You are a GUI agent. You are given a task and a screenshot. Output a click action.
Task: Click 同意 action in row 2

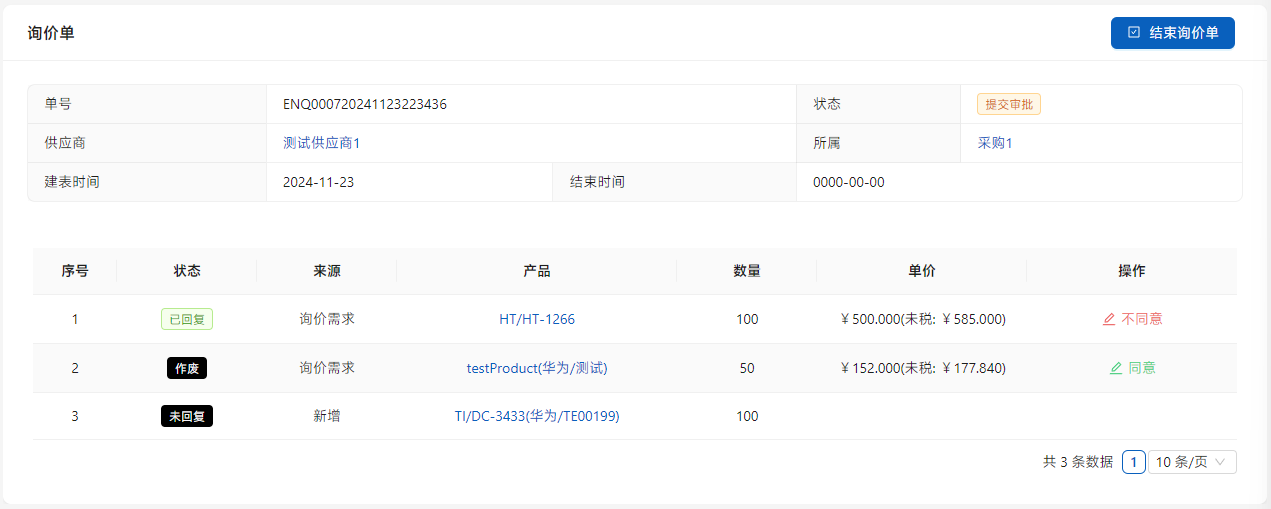coord(1142,368)
